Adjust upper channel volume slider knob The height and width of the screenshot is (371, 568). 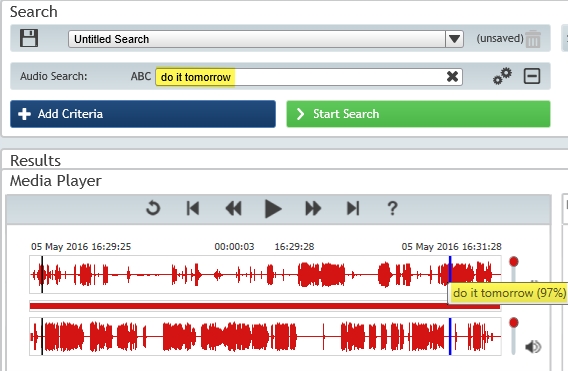[514, 261]
